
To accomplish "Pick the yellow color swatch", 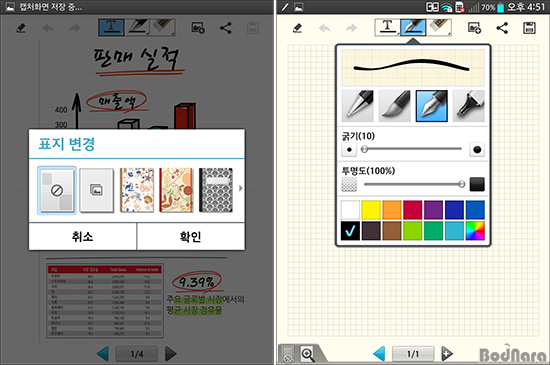I will (371, 210).
